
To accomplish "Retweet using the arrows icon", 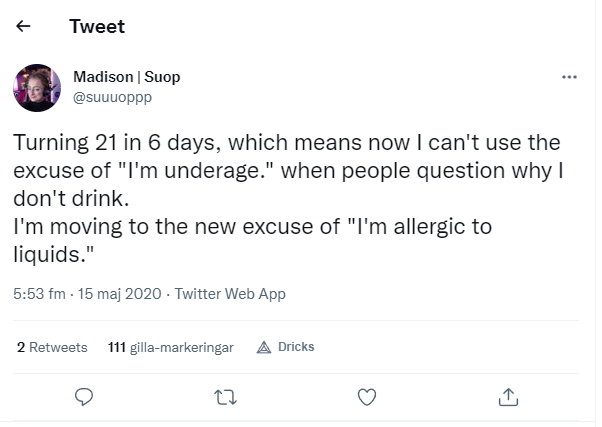I will 225,397.
